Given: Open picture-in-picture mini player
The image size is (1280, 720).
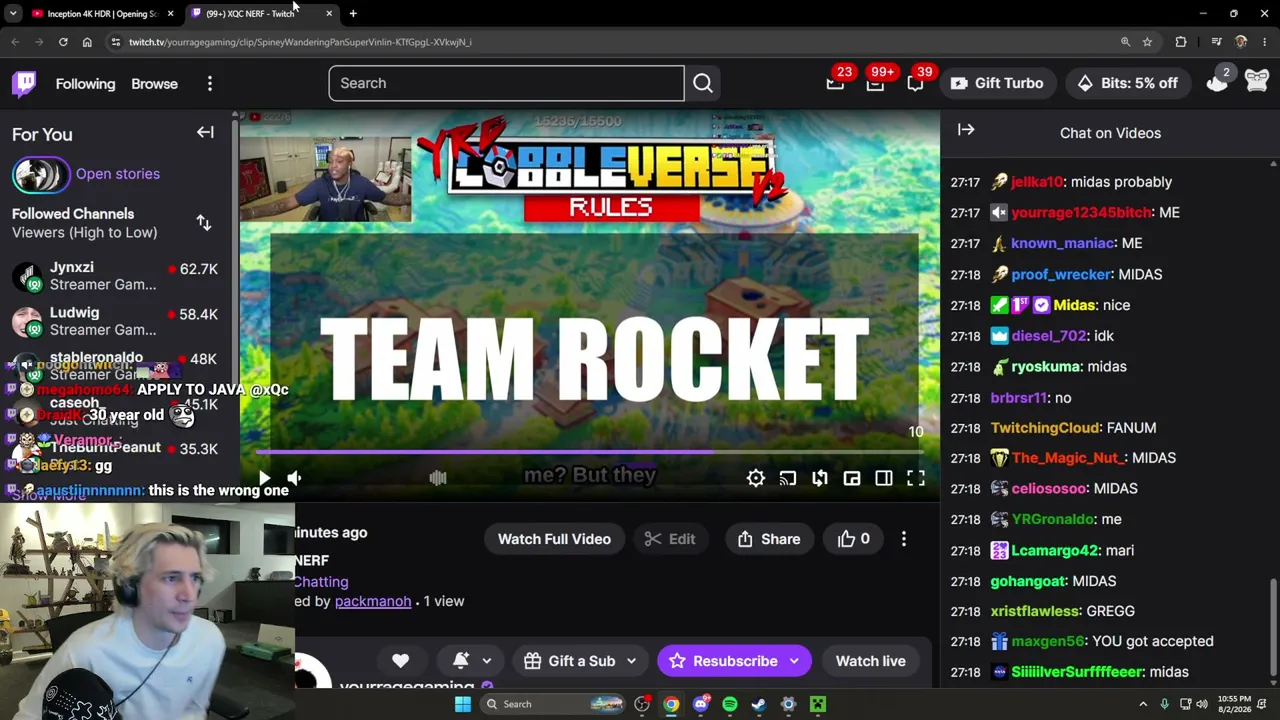Looking at the screenshot, I should pyautogui.click(x=852, y=479).
